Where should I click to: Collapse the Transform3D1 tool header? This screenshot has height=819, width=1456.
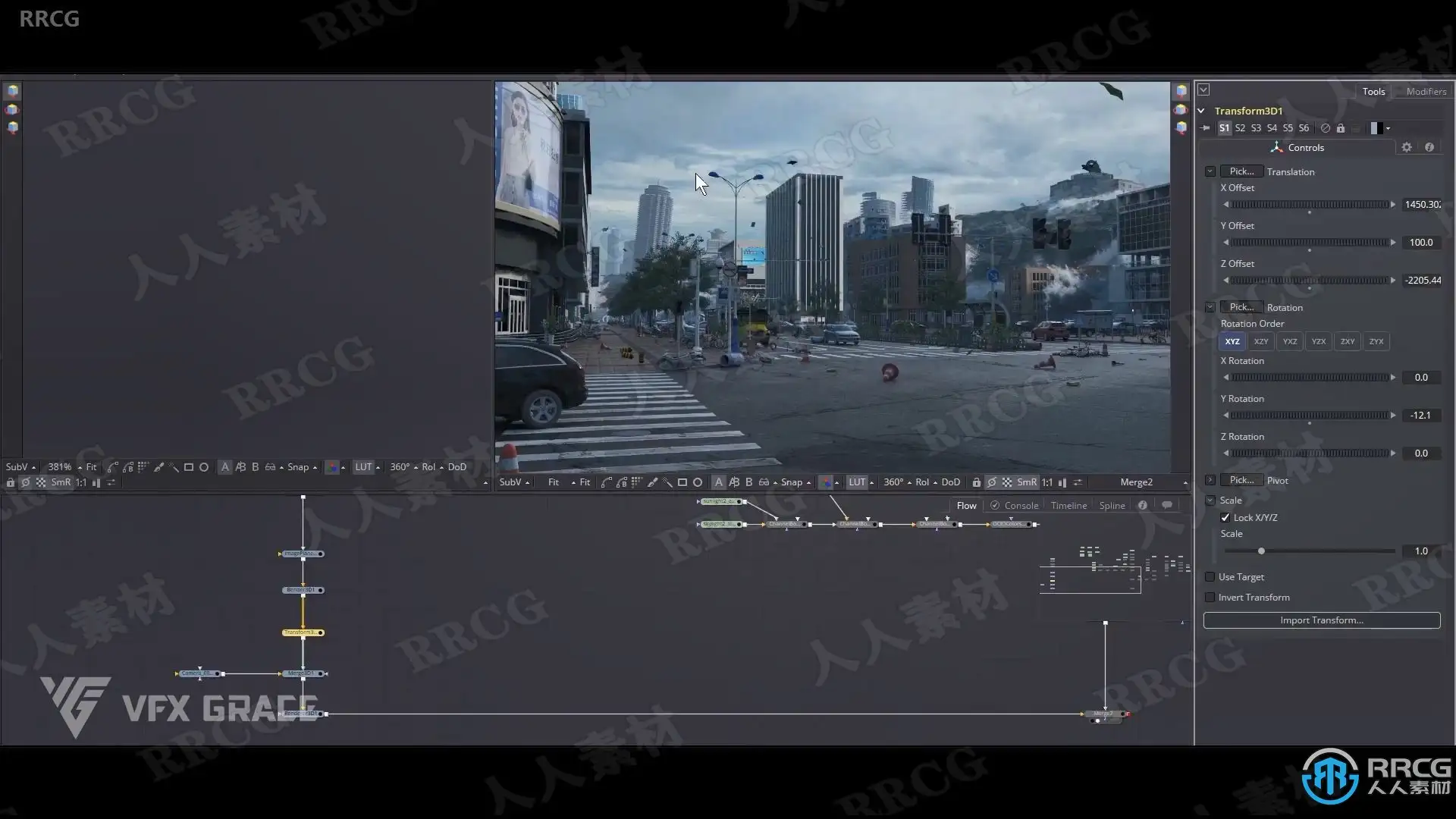click(x=1201, y=111)
